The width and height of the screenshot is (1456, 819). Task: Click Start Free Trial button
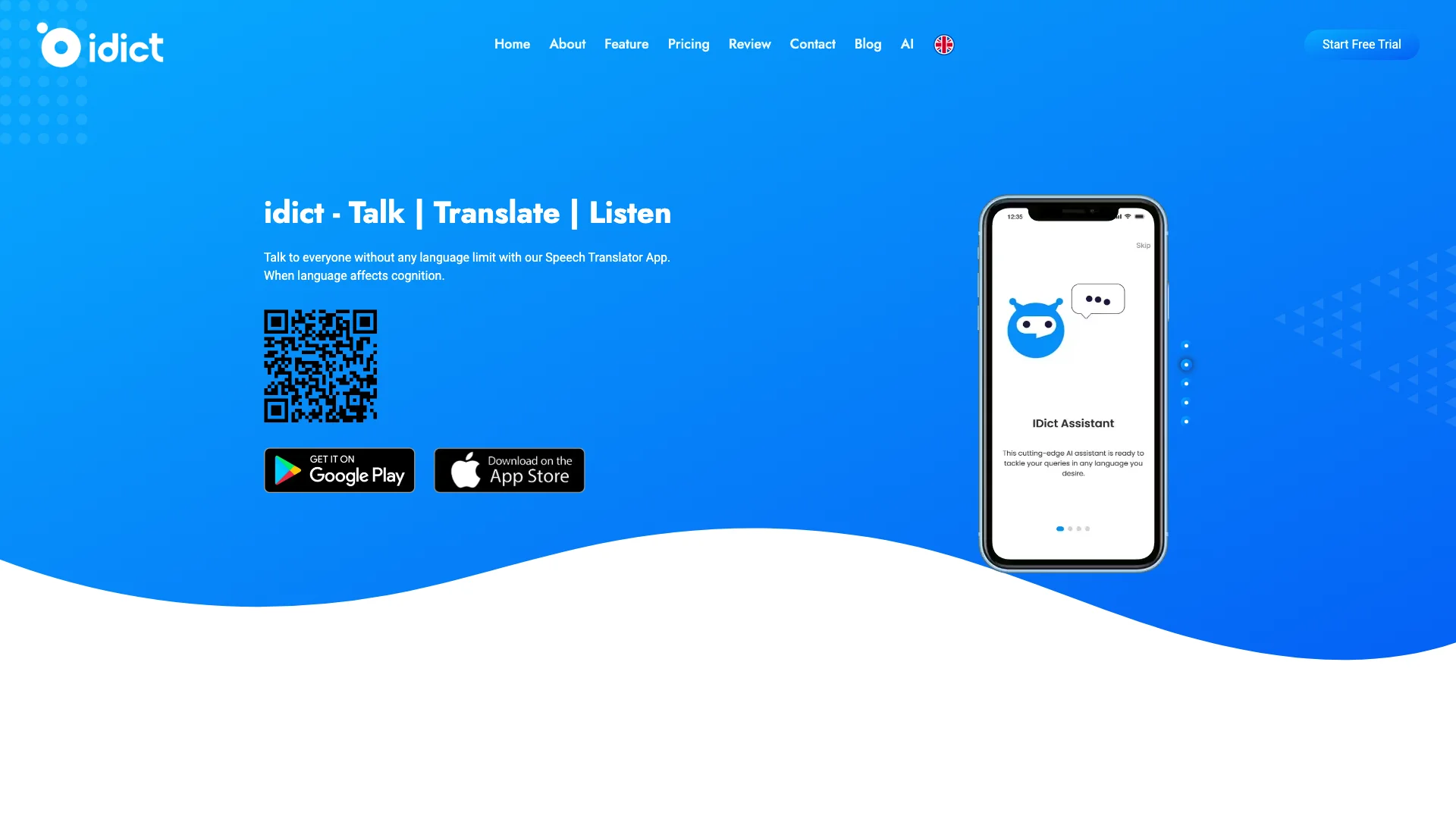(x=1361, y=44)
